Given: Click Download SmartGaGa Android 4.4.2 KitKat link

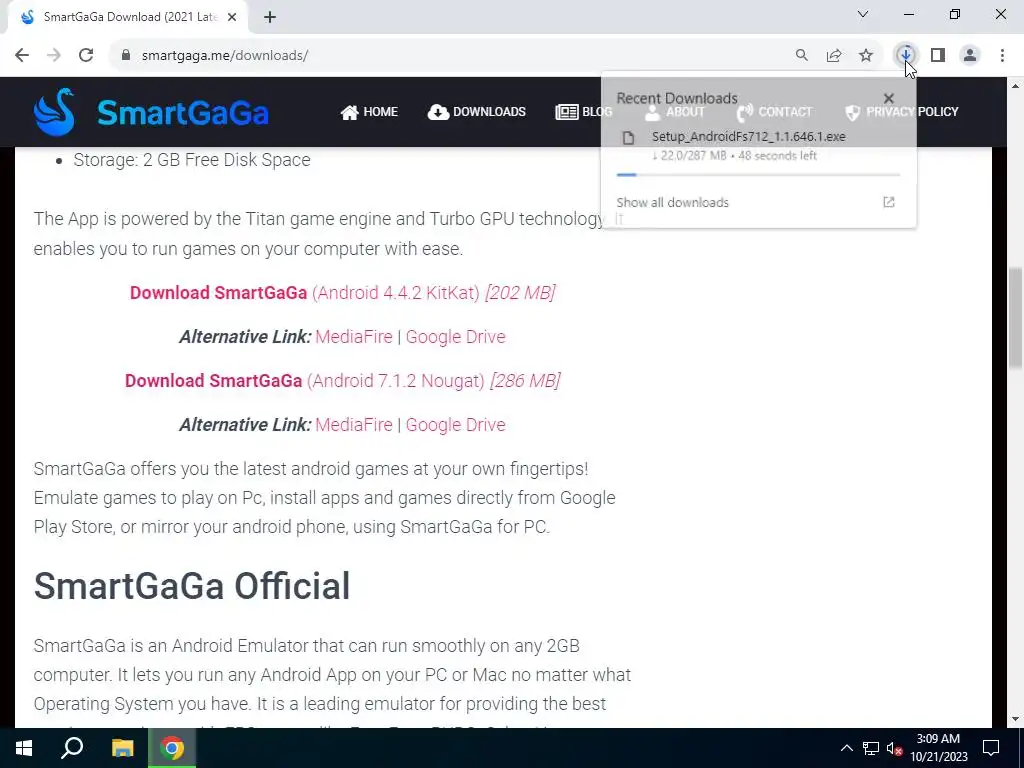Looking at the screenshot, I should pos(342,293).
